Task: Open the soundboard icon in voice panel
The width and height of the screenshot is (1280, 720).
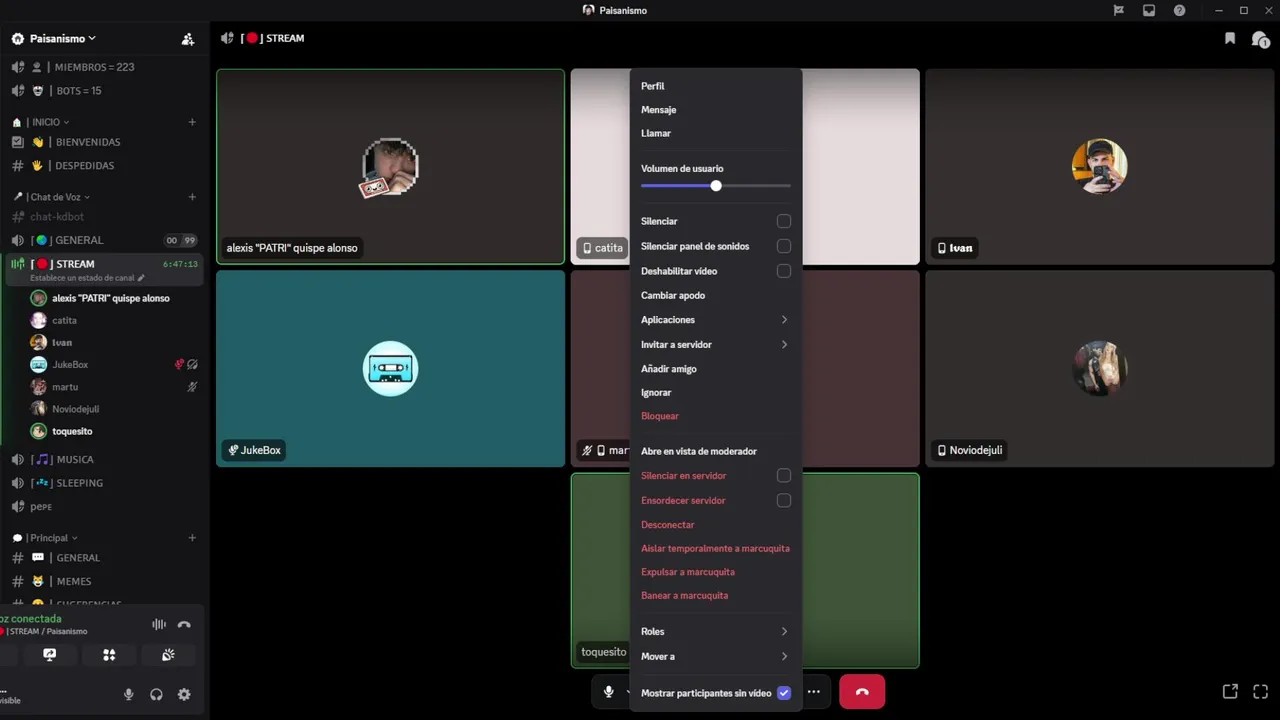Action: pos(168,655)
